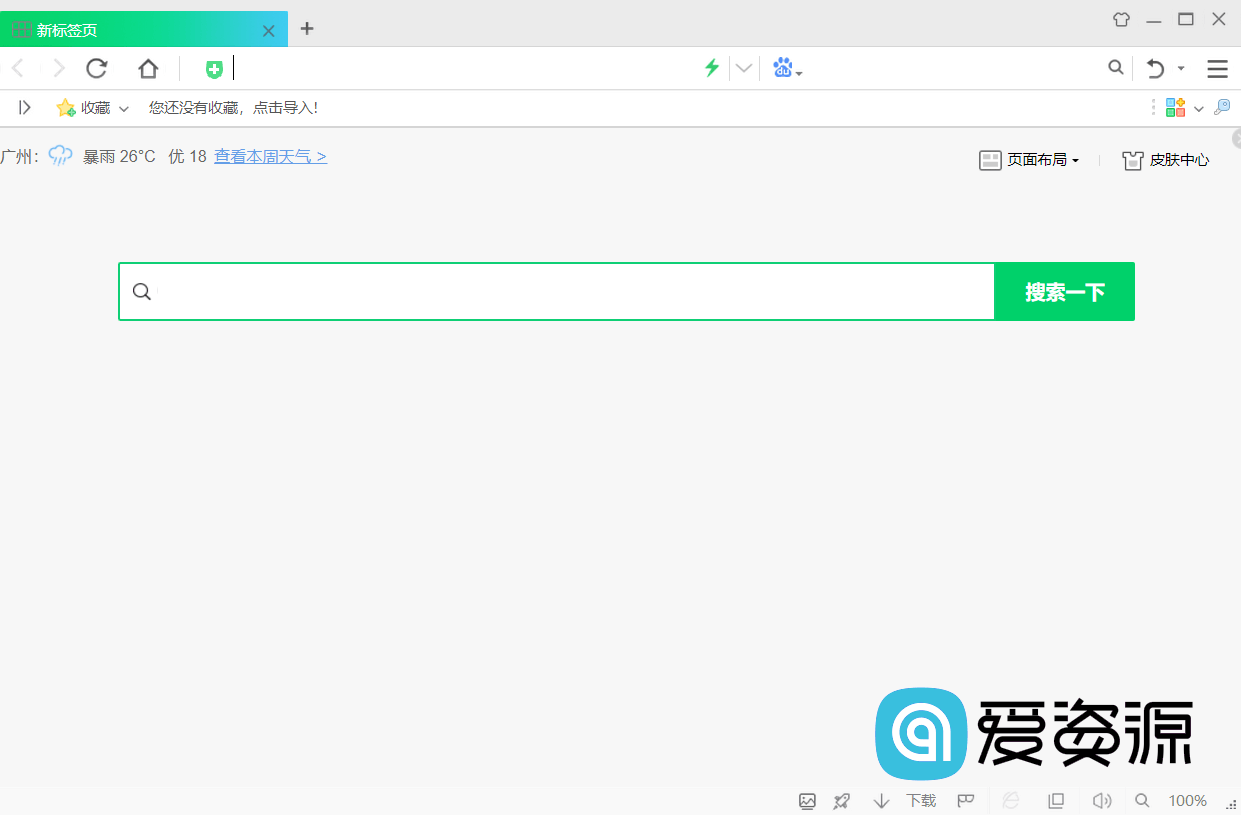Open the 皮肤中心 skin center
Image resolution: width=1241 pixels, height=815 pixels.
point(1165,159)
